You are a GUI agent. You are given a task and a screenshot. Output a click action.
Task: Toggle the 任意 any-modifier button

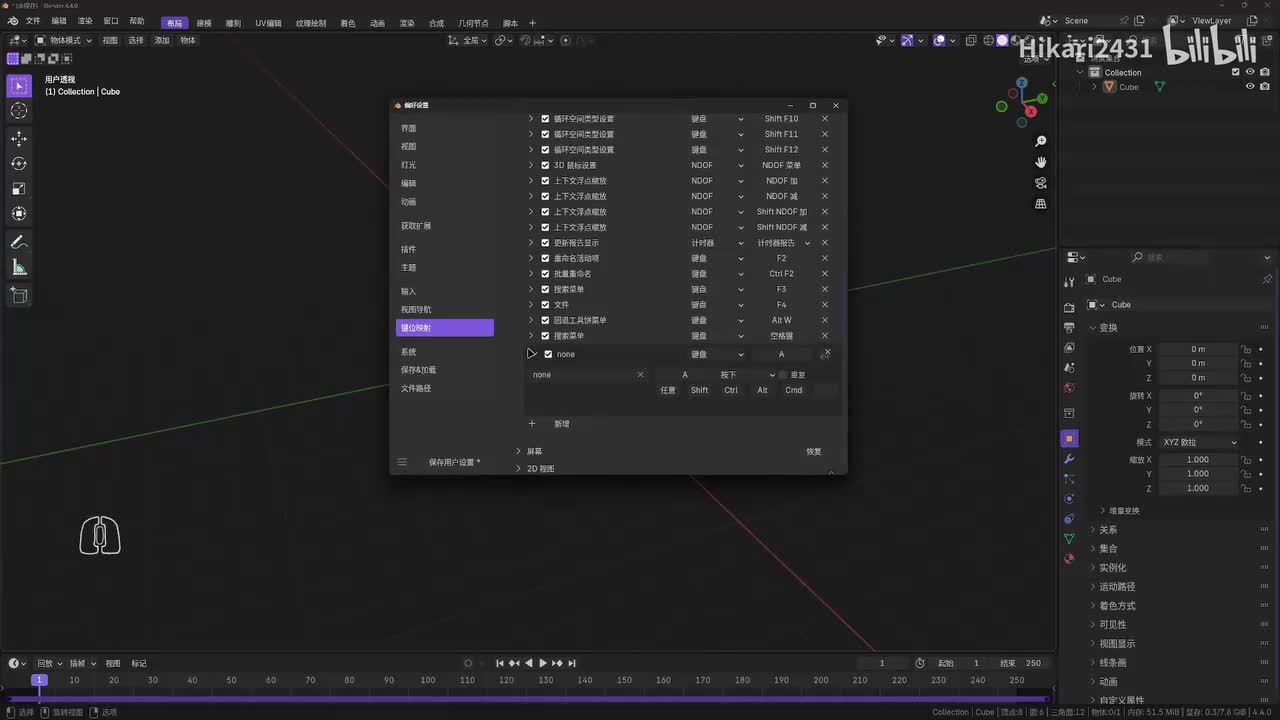668,390
